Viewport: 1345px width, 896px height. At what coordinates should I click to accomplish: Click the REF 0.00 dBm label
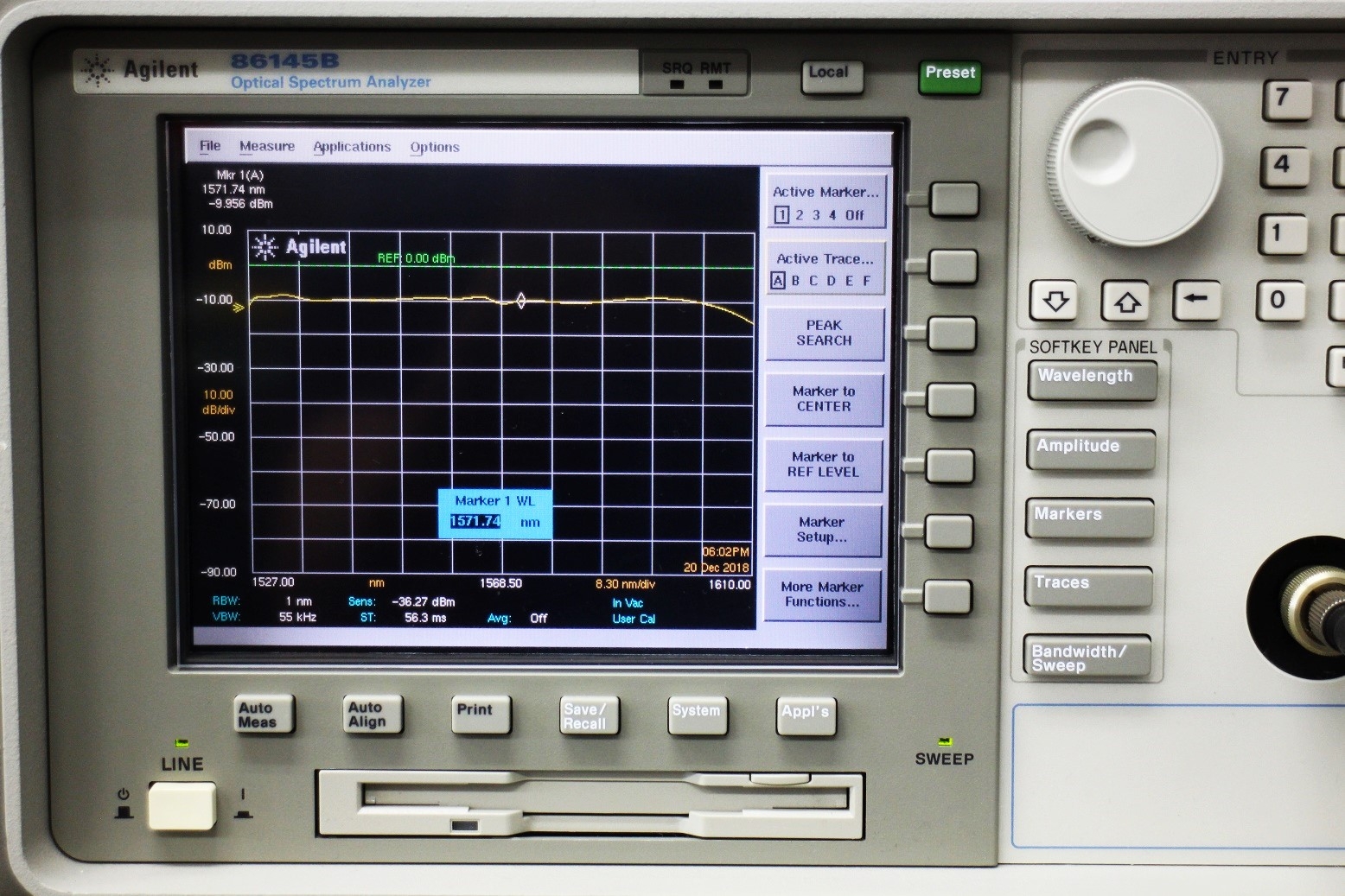pos(416,258)
